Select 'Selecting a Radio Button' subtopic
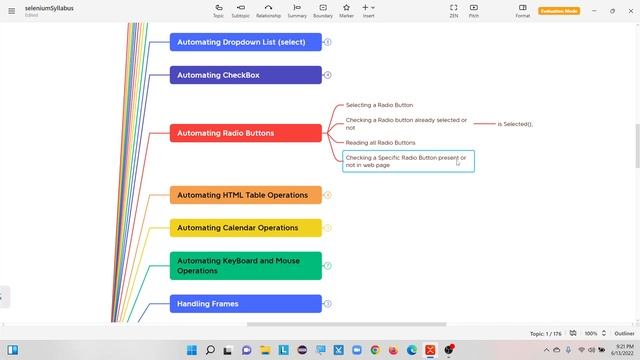640x360 pixels. (379, 105)
